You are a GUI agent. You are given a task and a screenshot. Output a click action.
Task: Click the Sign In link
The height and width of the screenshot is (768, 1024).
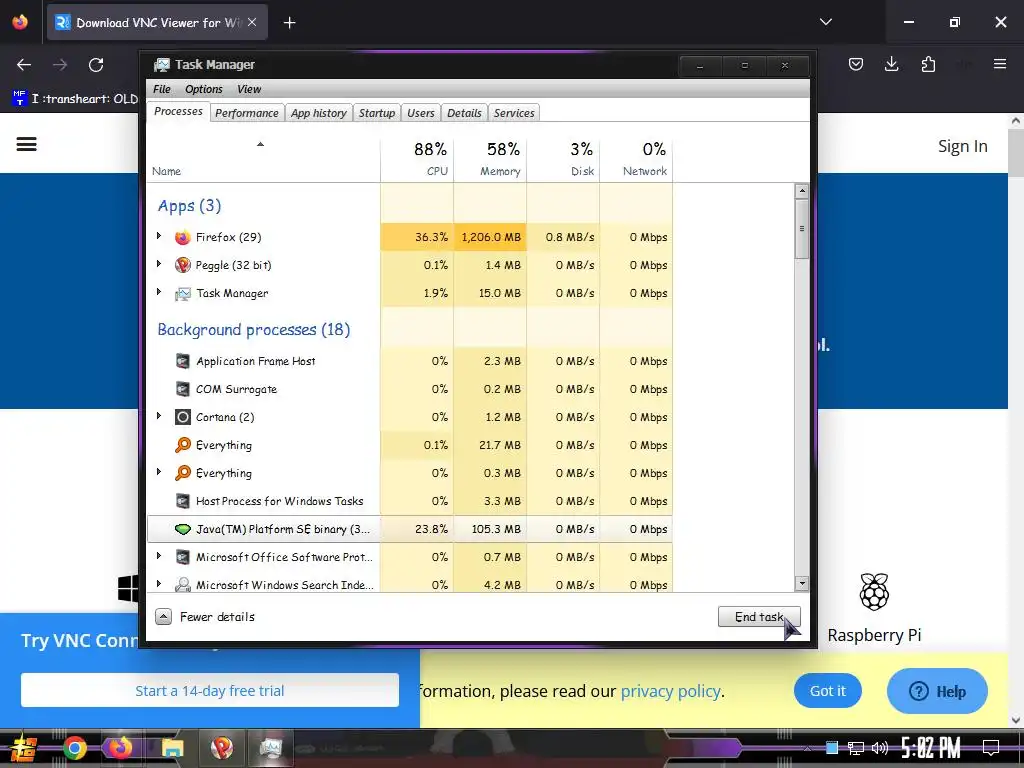tap(963, 146)
